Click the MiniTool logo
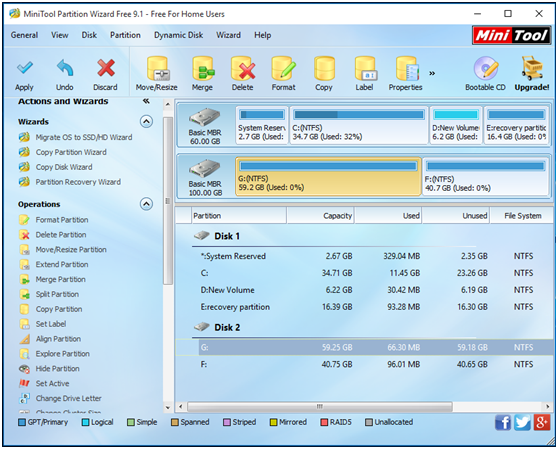Image resolution: width=558 pixels, height=449 pixels. pyautogui.click(x=511, y=35)
